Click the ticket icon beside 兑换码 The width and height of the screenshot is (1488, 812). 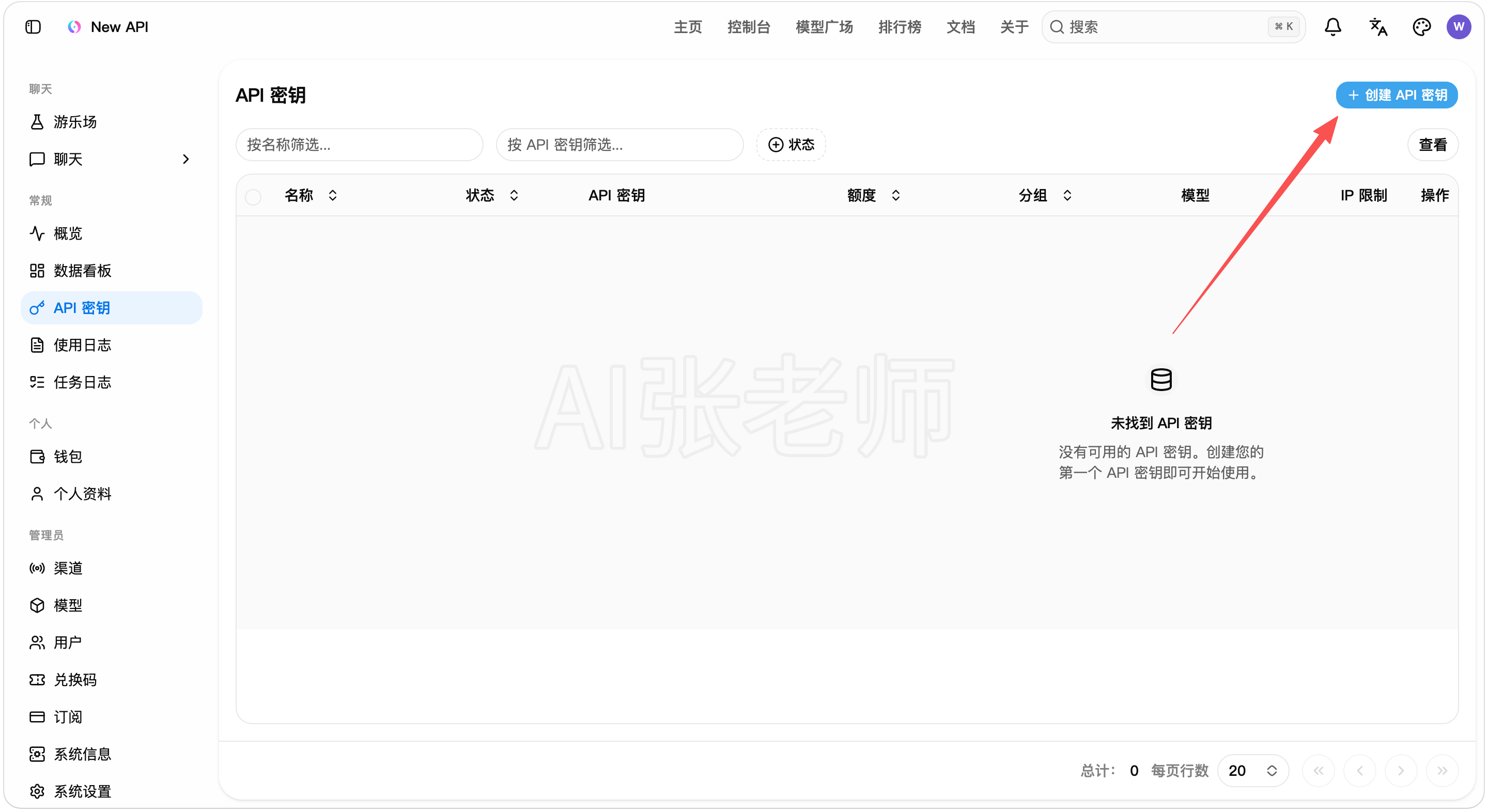37,680
